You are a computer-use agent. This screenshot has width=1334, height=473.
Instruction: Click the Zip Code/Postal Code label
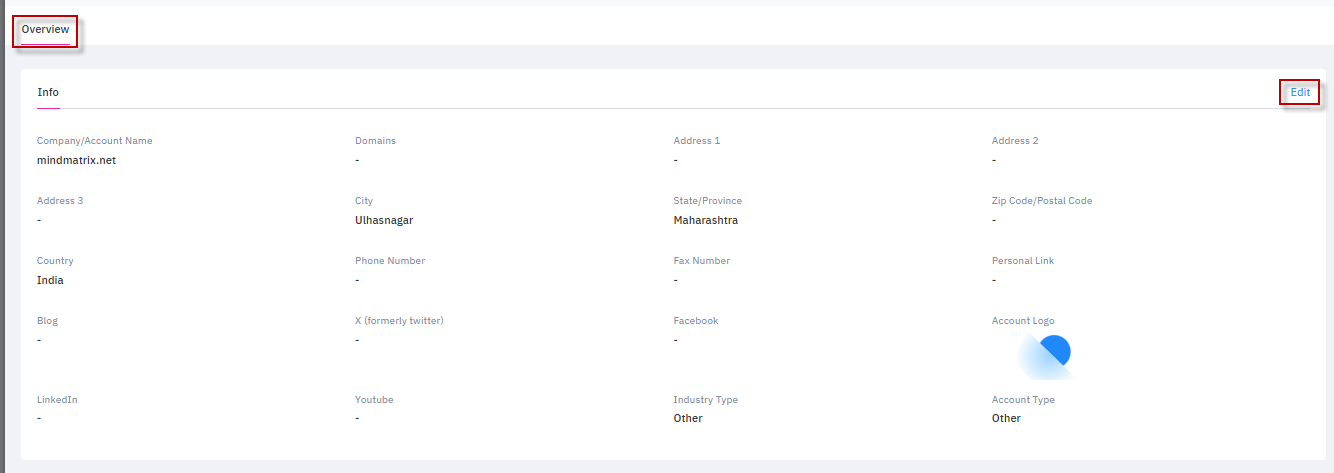[1042, 201]
